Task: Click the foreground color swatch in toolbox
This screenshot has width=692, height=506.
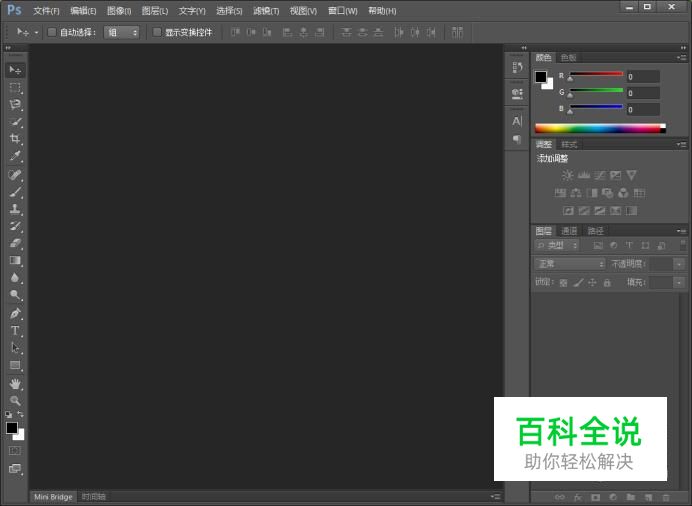Action: [11, 427]
